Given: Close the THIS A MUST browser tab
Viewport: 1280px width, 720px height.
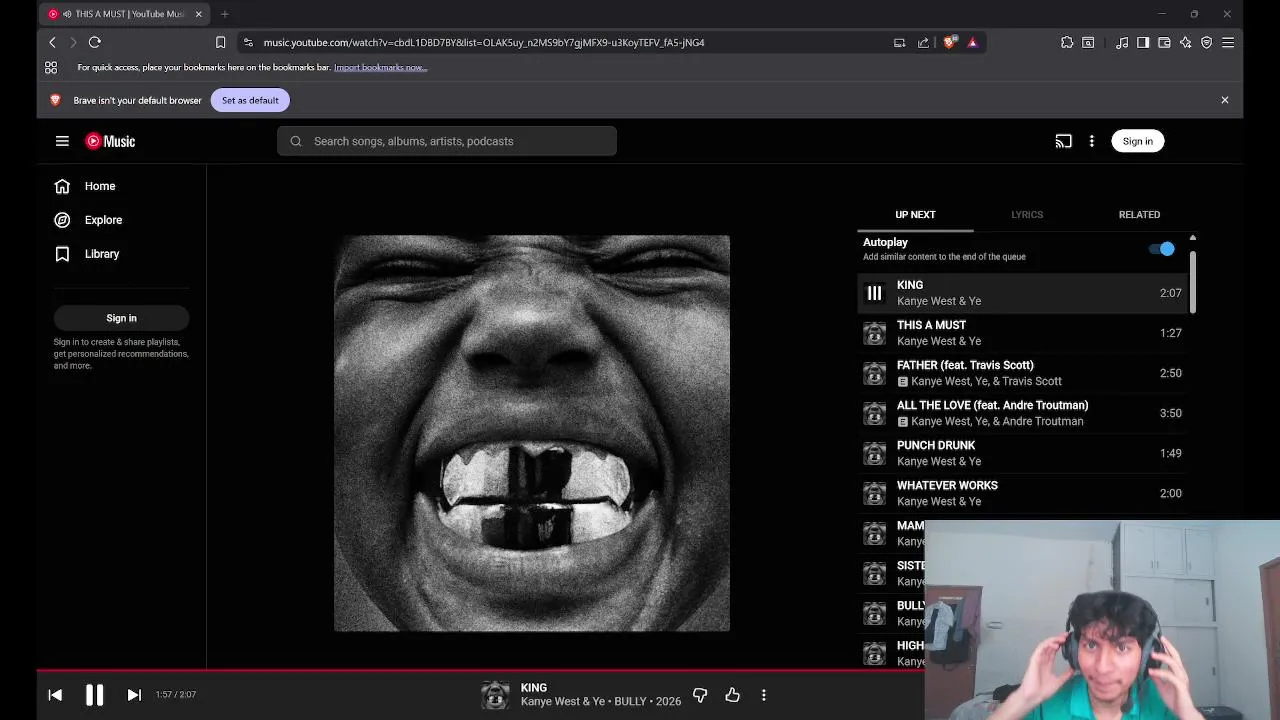Looking at the screenshot, I should point(198,14).
